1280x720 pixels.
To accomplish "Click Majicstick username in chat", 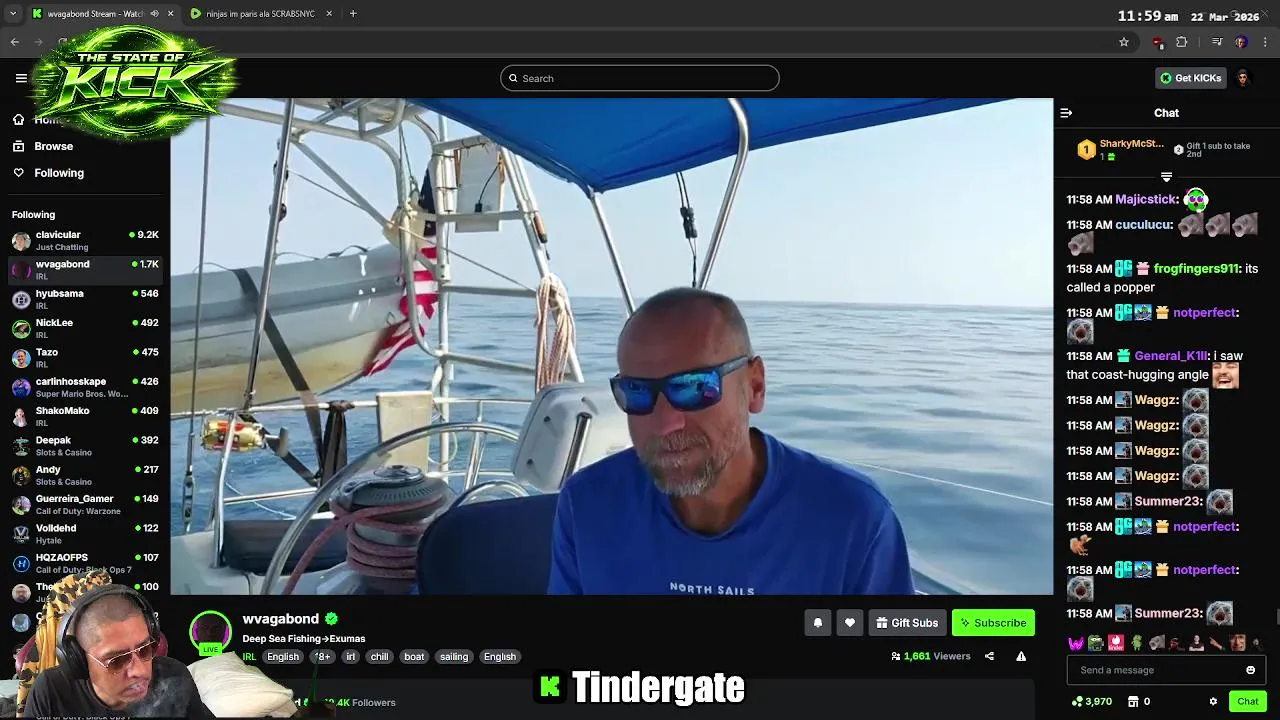I will [1145, 200].
